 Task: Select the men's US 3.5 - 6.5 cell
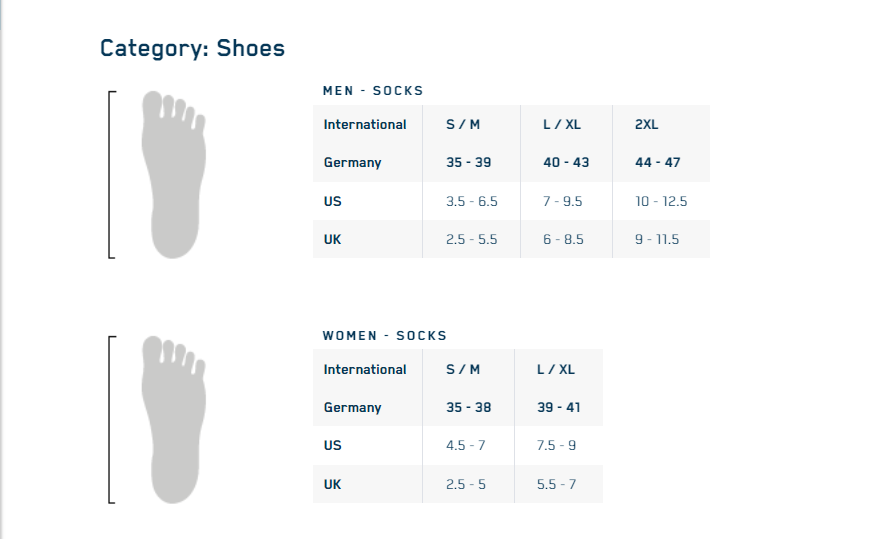click(472, 202)
